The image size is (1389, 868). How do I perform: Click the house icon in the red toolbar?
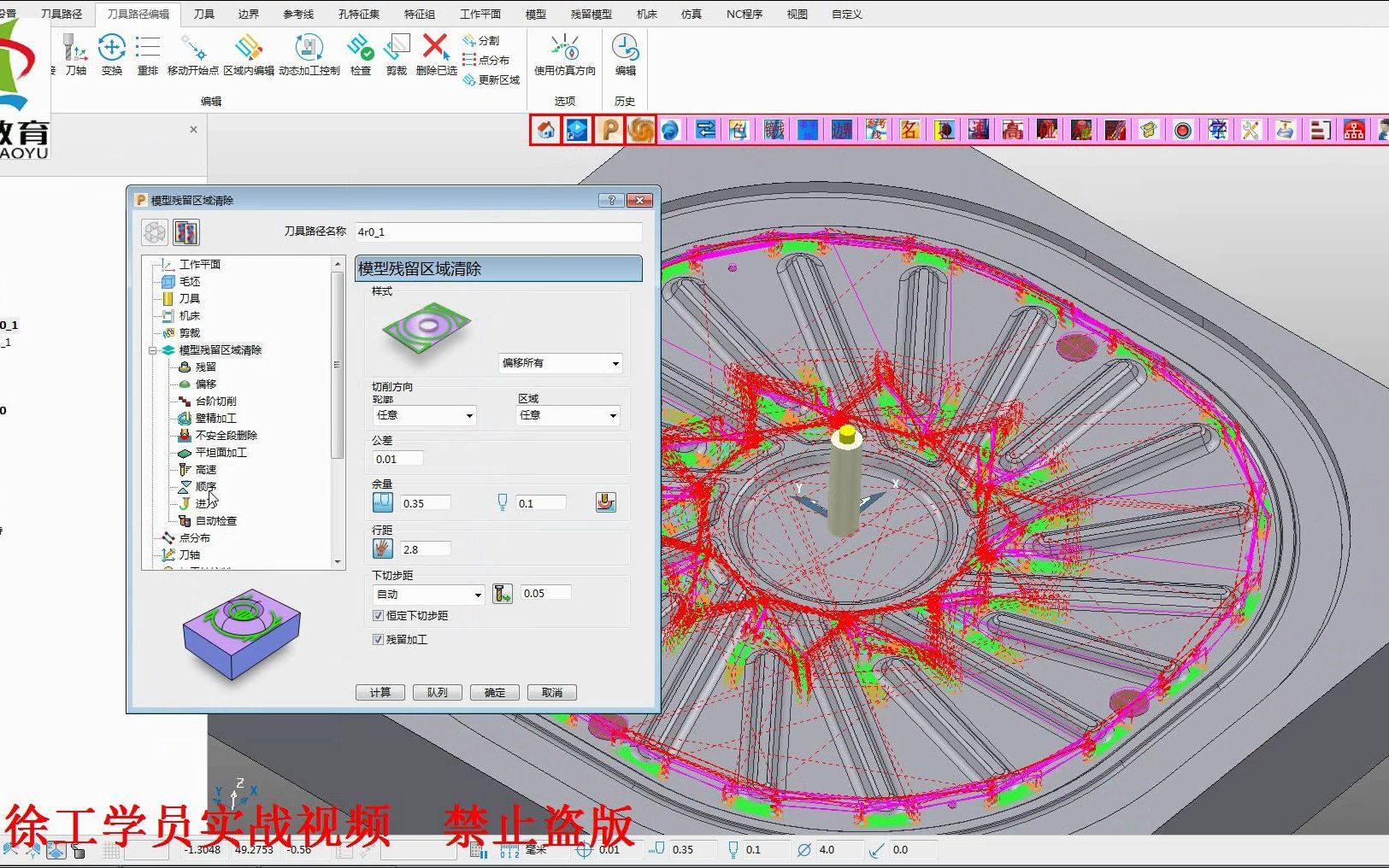545,130
